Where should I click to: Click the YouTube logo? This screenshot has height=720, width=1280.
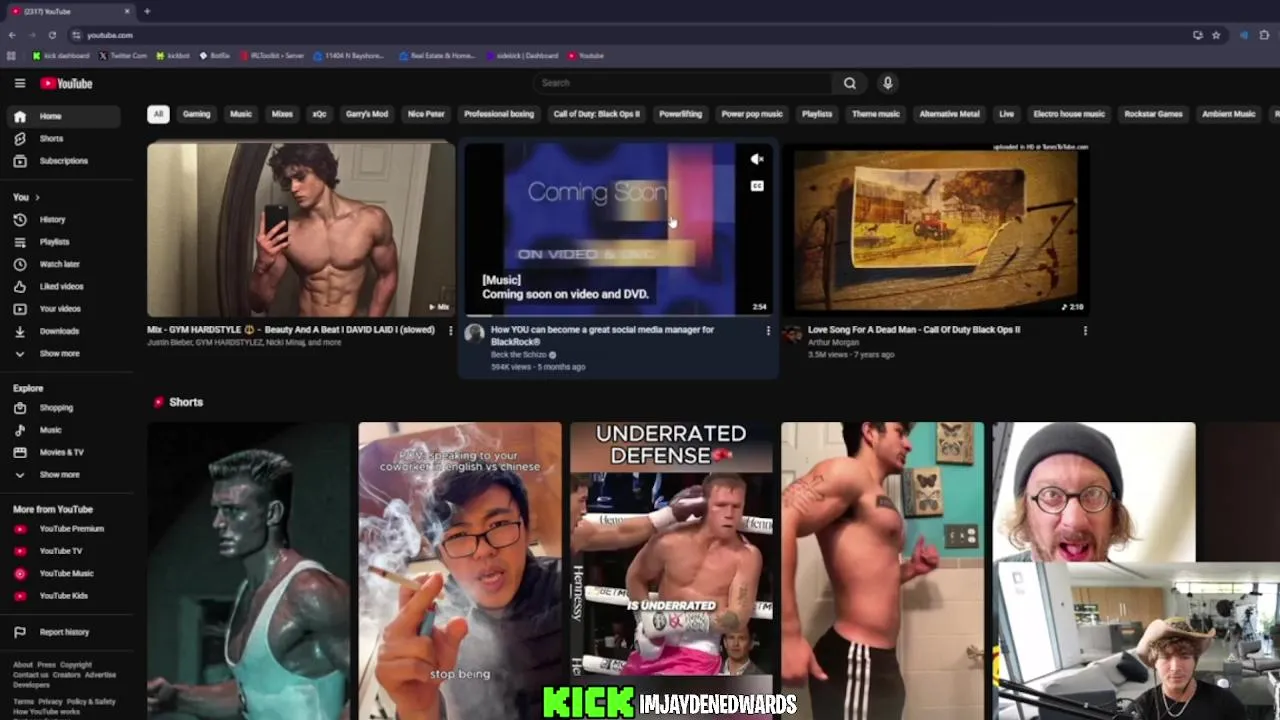coord(66,83)
